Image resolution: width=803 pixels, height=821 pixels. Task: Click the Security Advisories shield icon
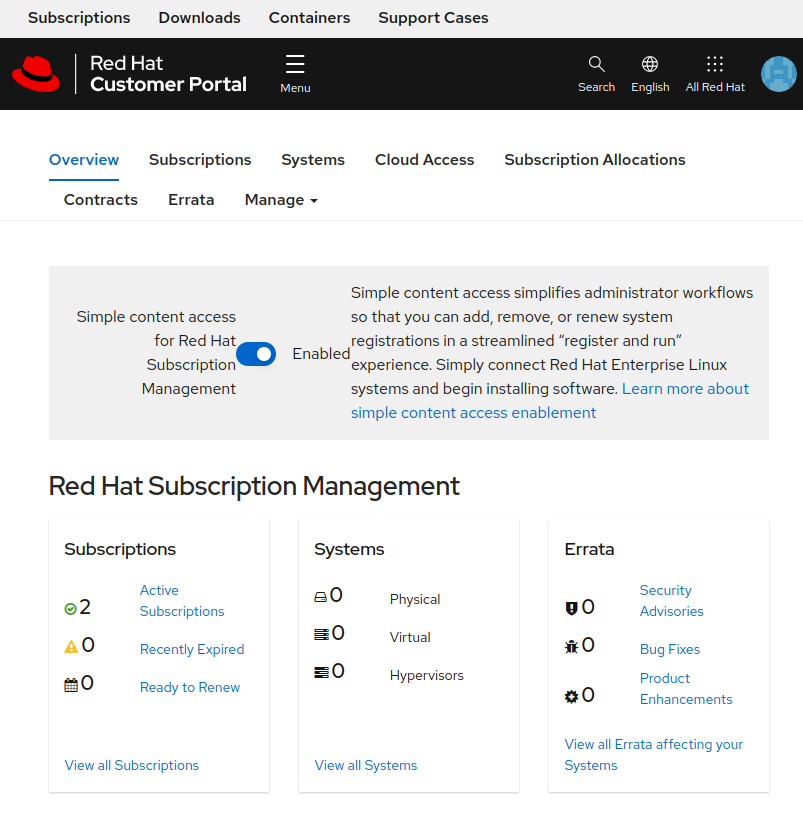point(572,608)
